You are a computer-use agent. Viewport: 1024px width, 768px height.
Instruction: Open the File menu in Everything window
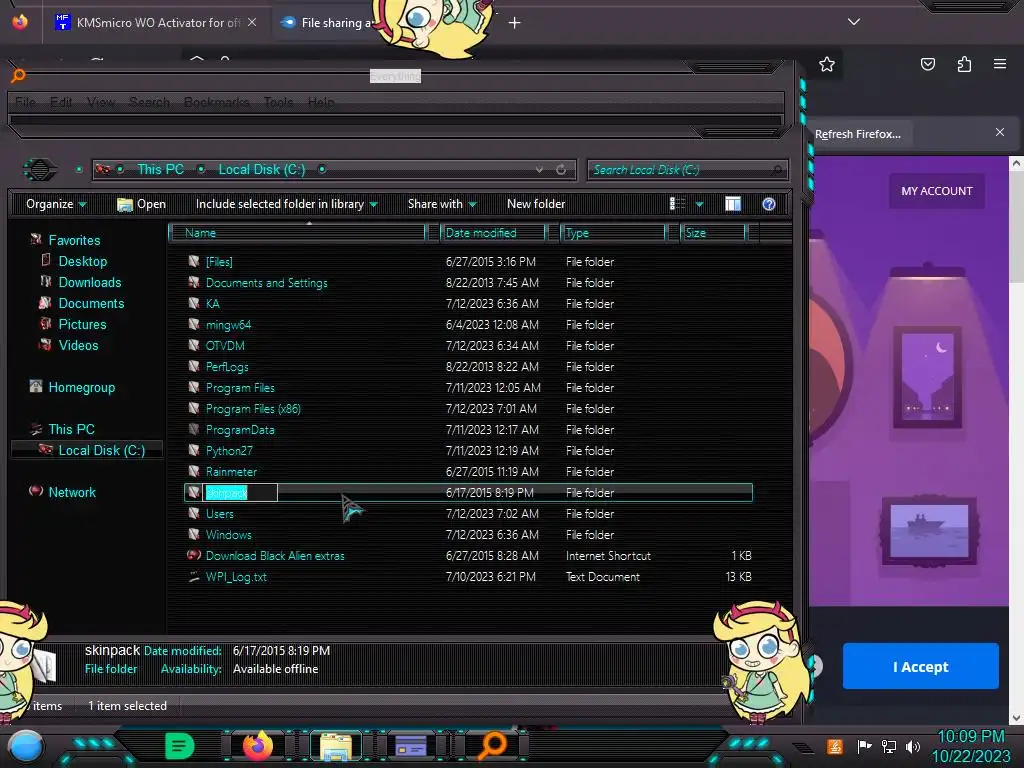point(25,103)
